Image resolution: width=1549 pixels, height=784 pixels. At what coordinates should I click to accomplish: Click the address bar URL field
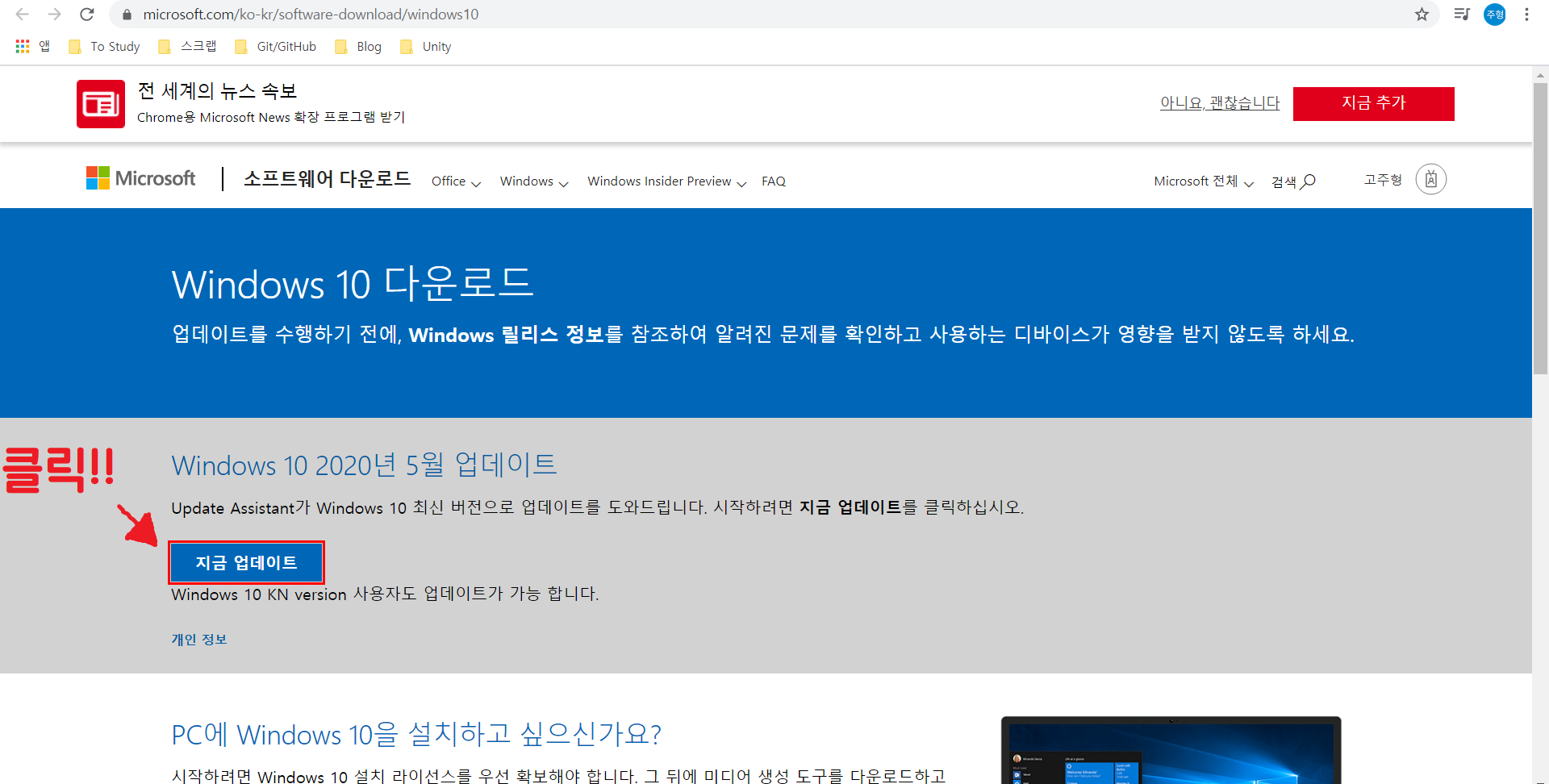[774, 15]
